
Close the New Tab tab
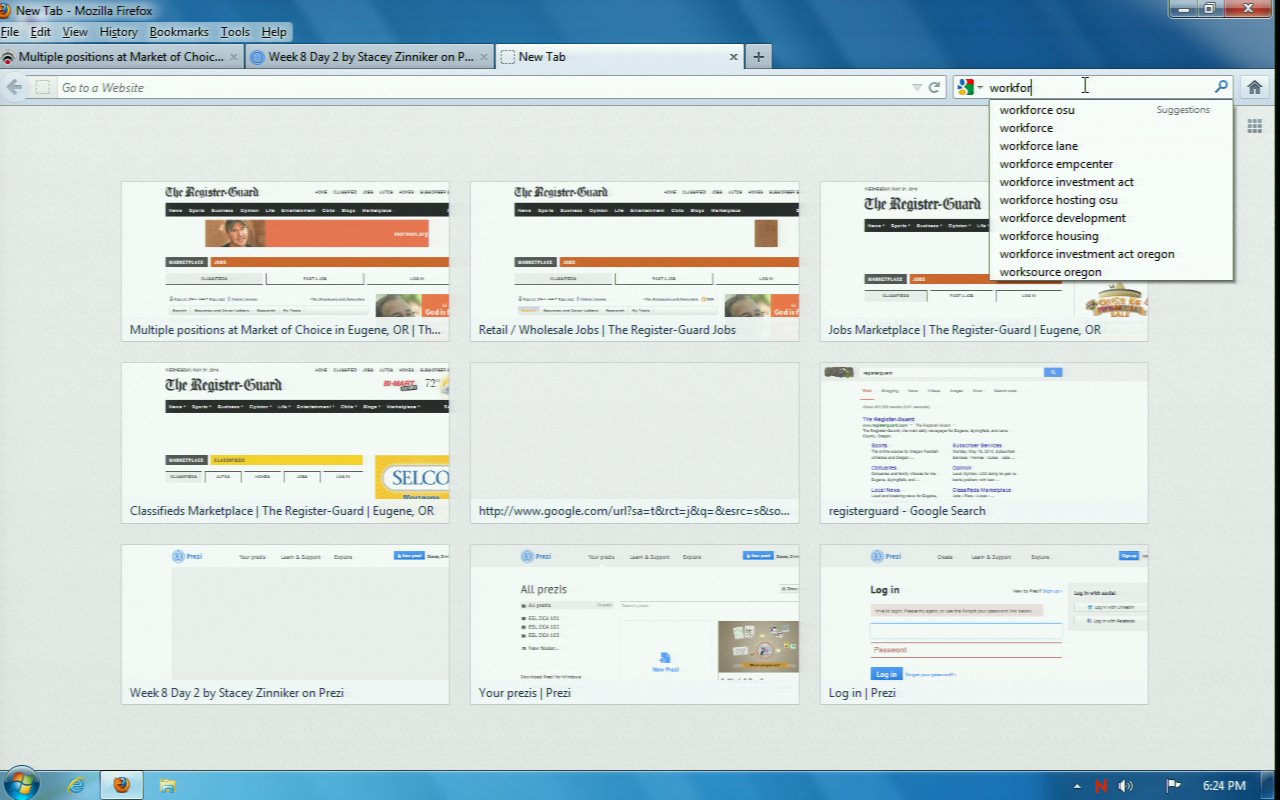[734, 57]
